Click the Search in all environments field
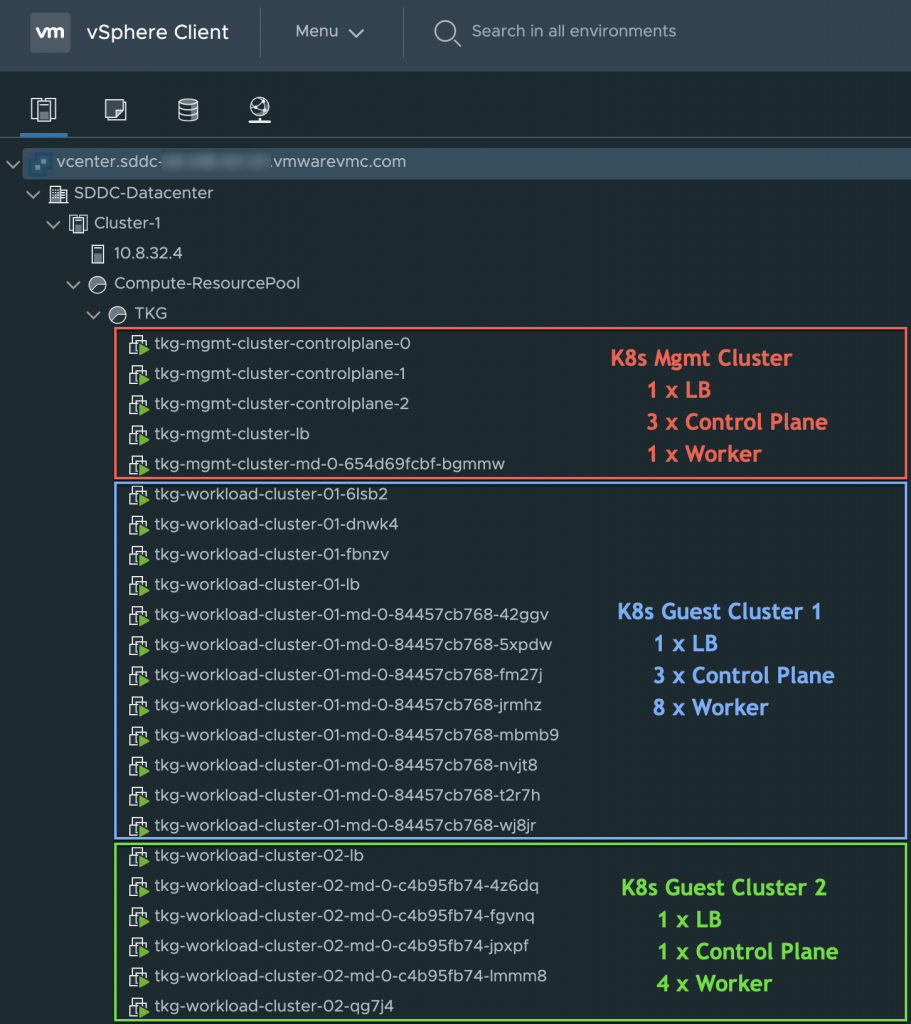Image resolution: width=911 pixels, height=1024 pixels. (573, 31)
